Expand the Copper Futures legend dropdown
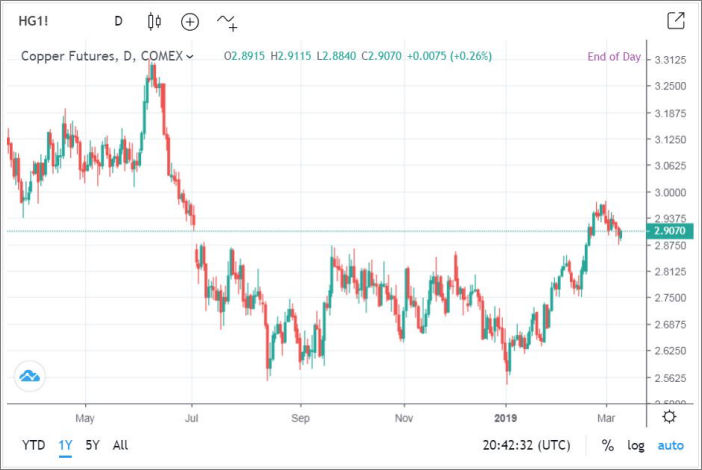The image size is (702, 470). click(x=190, y=57)
